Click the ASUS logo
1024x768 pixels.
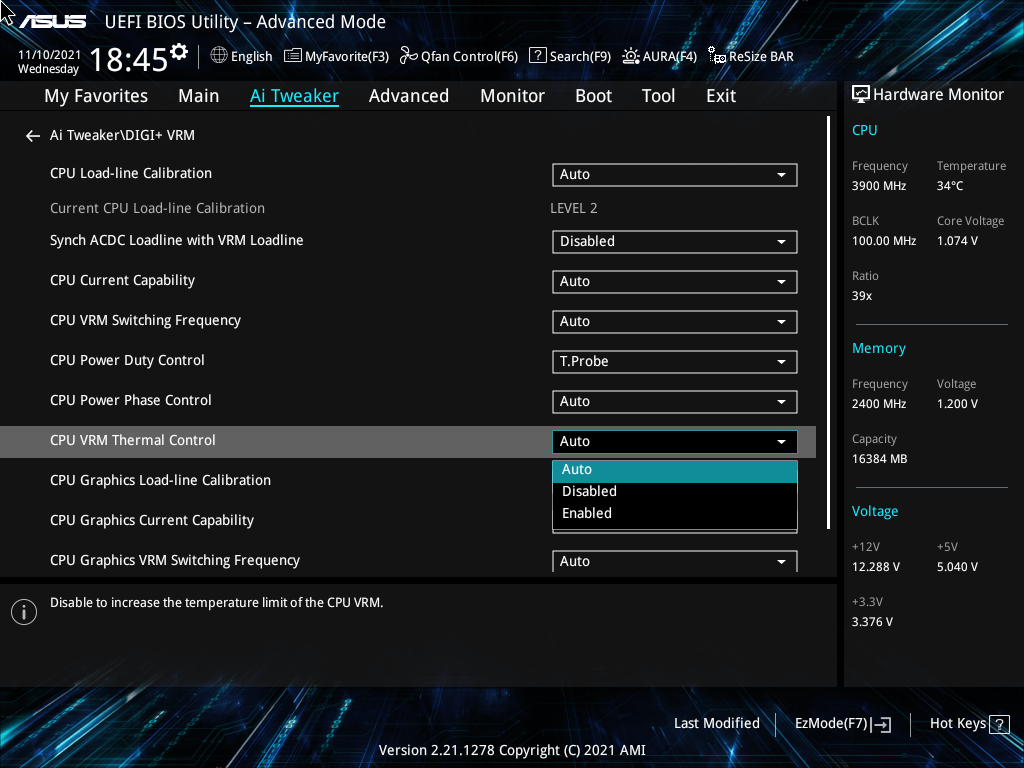pos(52,22)
